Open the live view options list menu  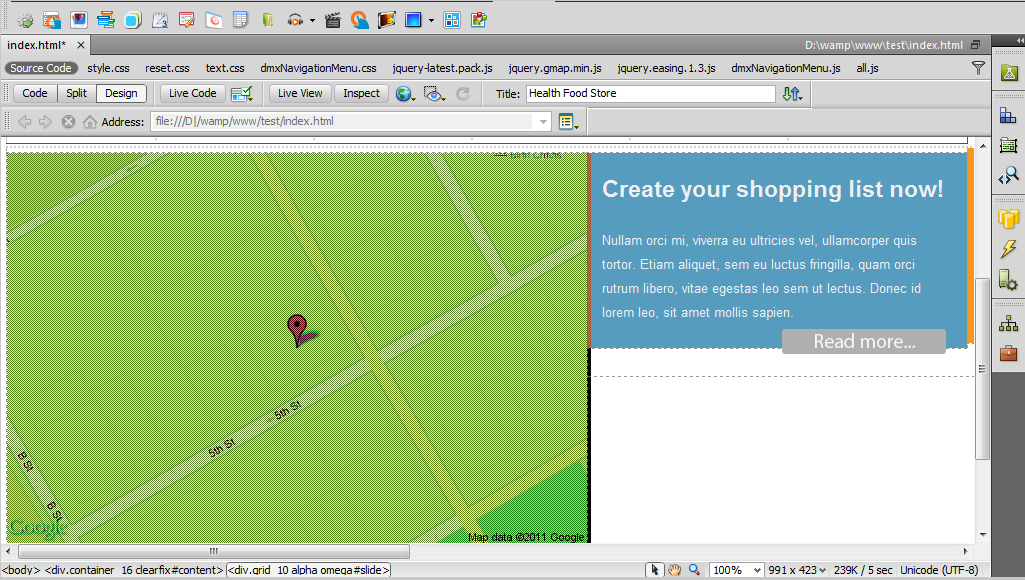click(x=568, y=122)
